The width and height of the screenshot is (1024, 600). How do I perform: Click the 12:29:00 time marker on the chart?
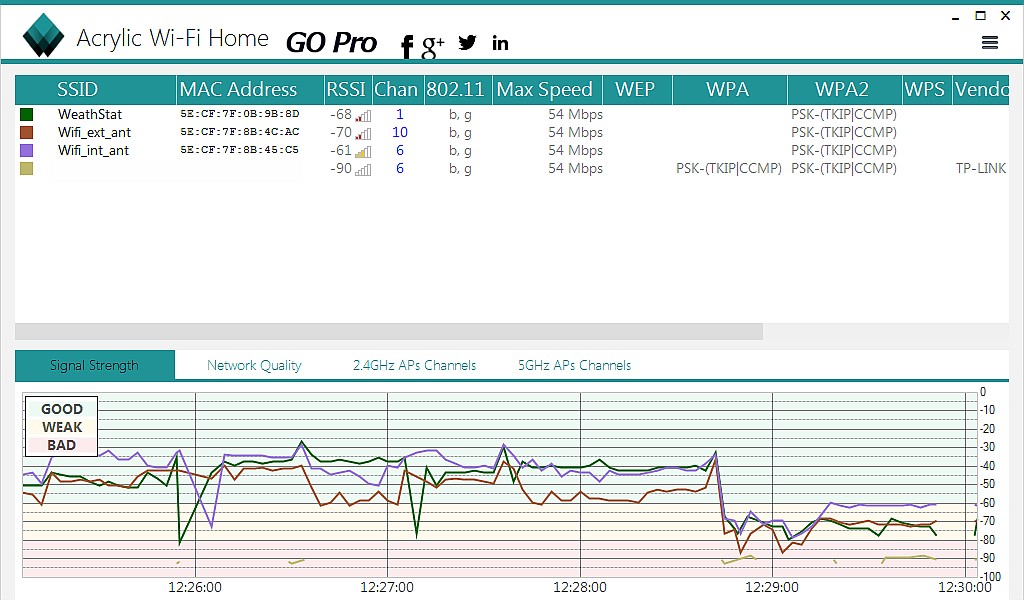click(772, 587)
